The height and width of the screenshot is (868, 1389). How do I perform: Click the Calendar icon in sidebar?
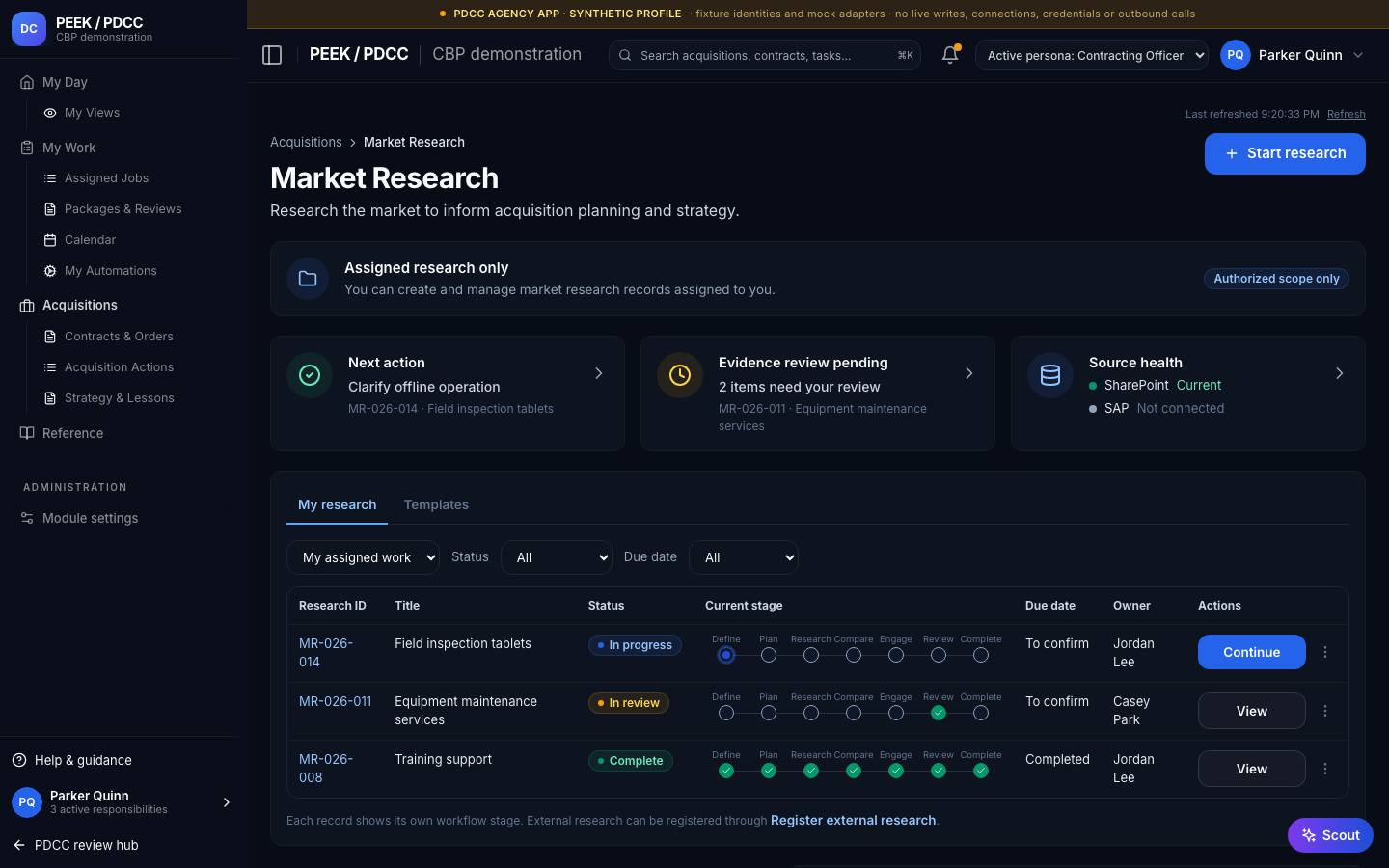(x=50, y=240)
